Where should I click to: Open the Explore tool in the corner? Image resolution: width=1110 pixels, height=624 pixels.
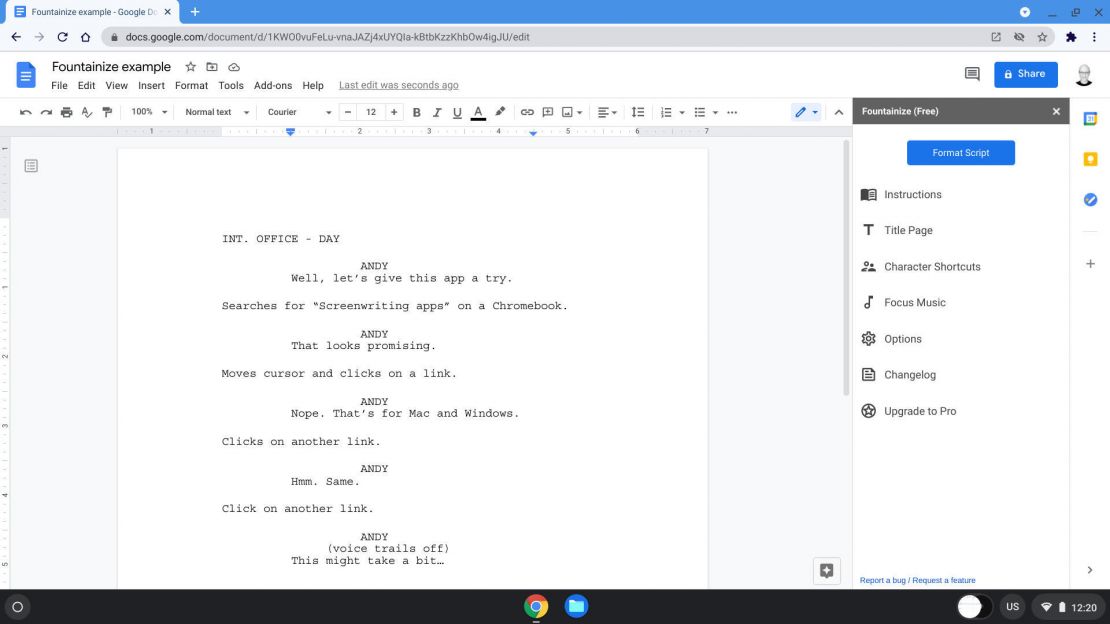click(x=826, y=570)
